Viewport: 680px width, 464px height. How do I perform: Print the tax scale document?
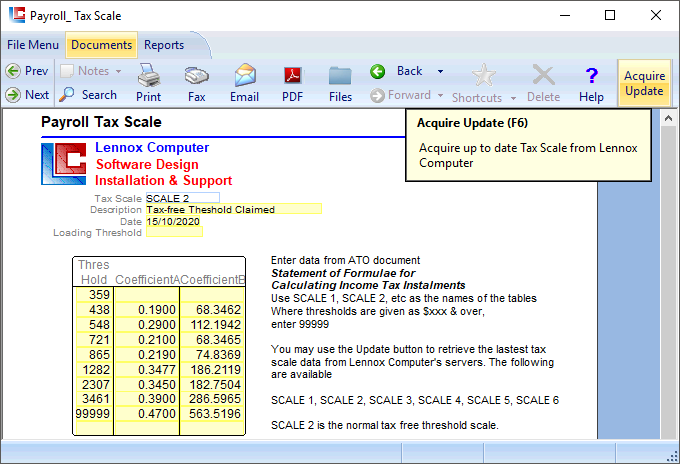149,83
